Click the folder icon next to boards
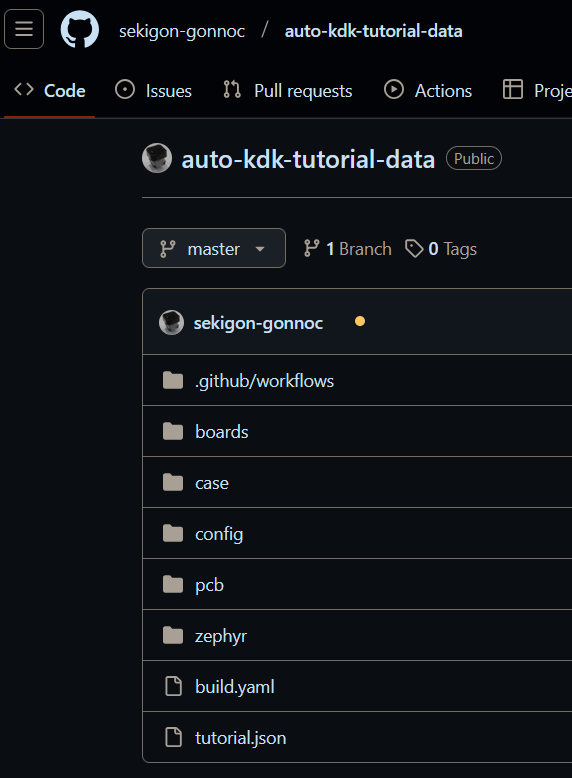This screenshot has height=778, width=572. pos(173,432)
